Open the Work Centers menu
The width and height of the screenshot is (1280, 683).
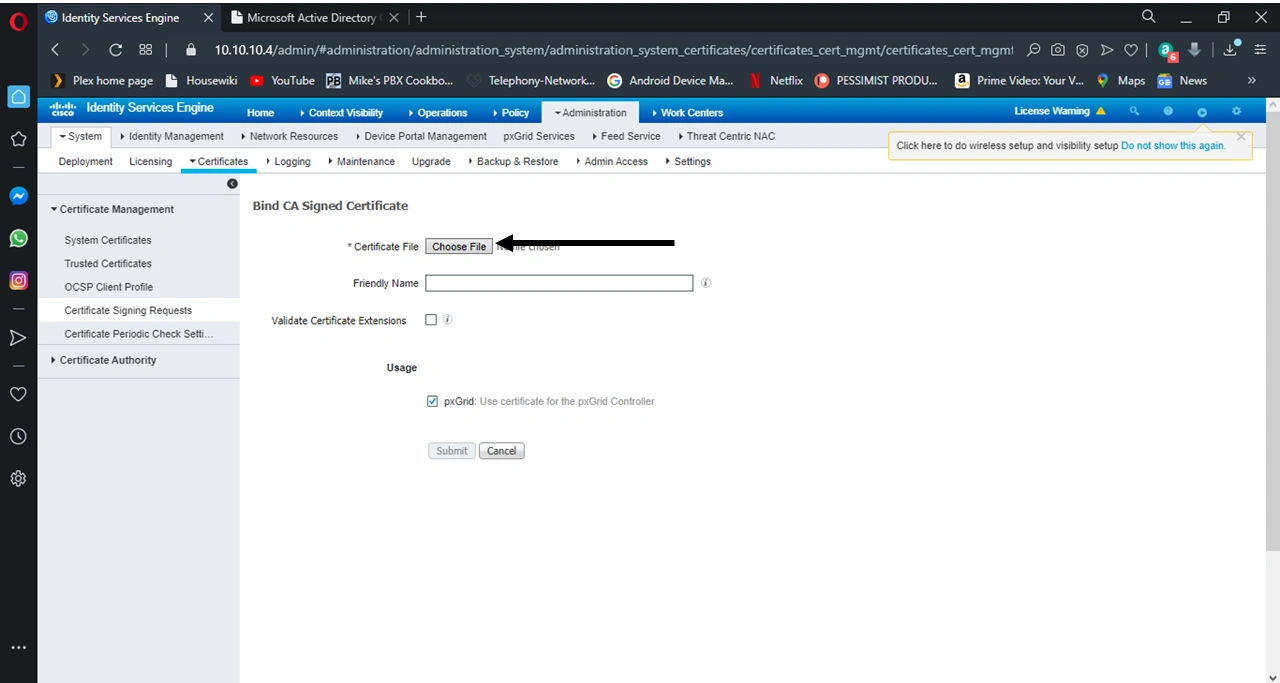[687, 113]
